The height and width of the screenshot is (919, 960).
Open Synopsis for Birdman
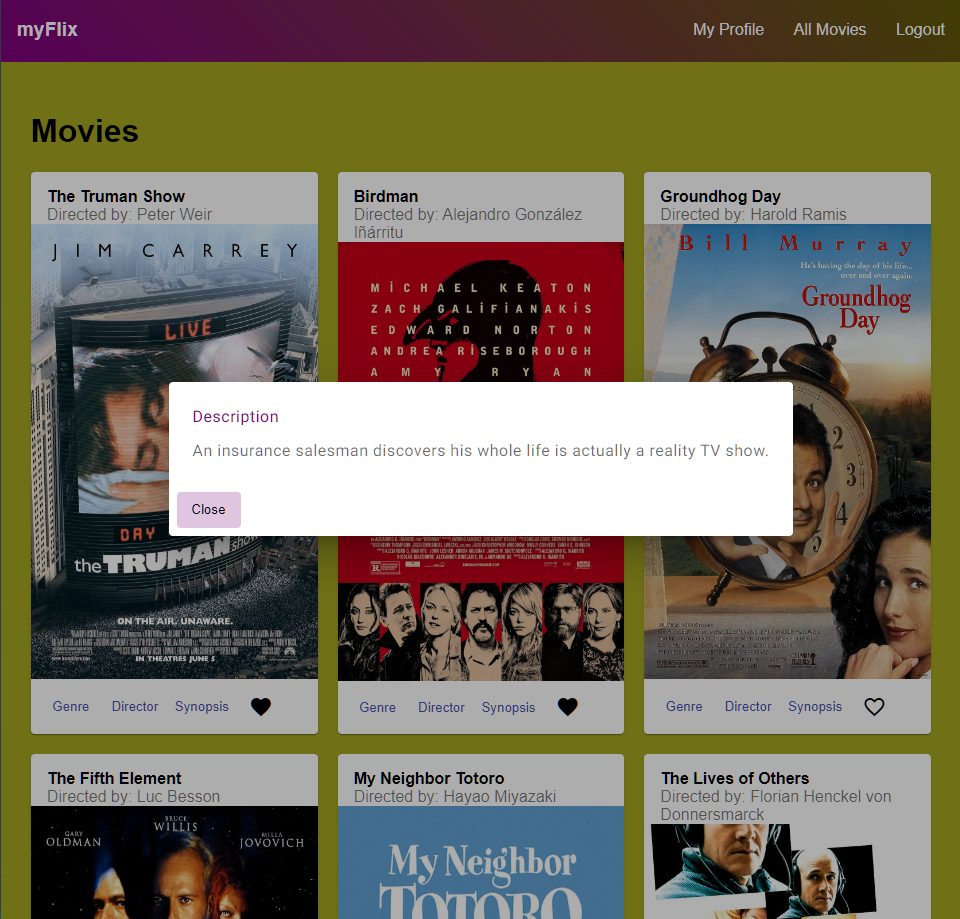pos(508,707)
